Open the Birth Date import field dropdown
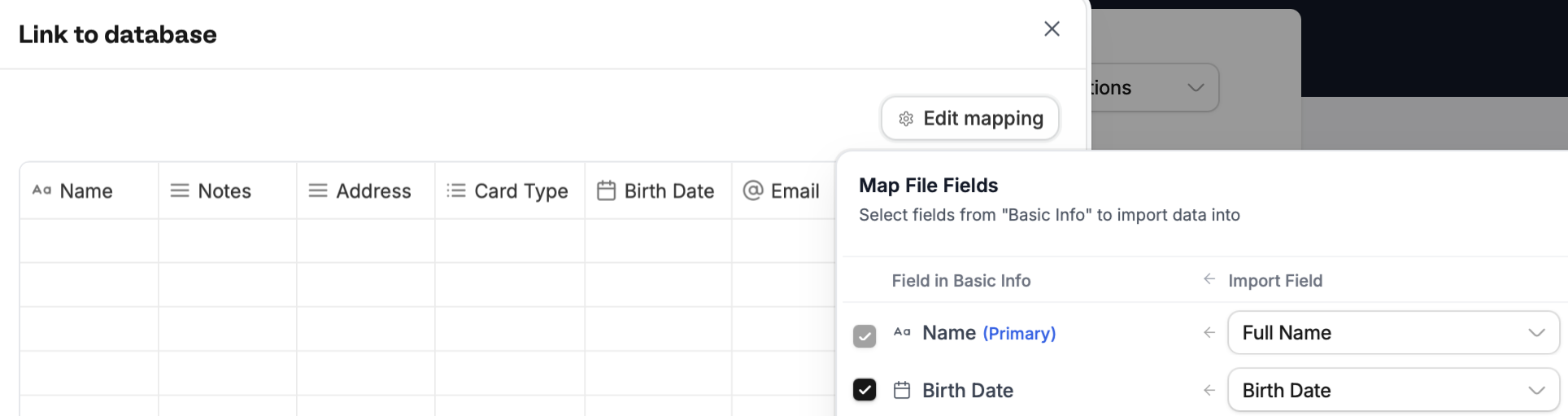Viewport: 1568px width, 416px height. 1393,391
